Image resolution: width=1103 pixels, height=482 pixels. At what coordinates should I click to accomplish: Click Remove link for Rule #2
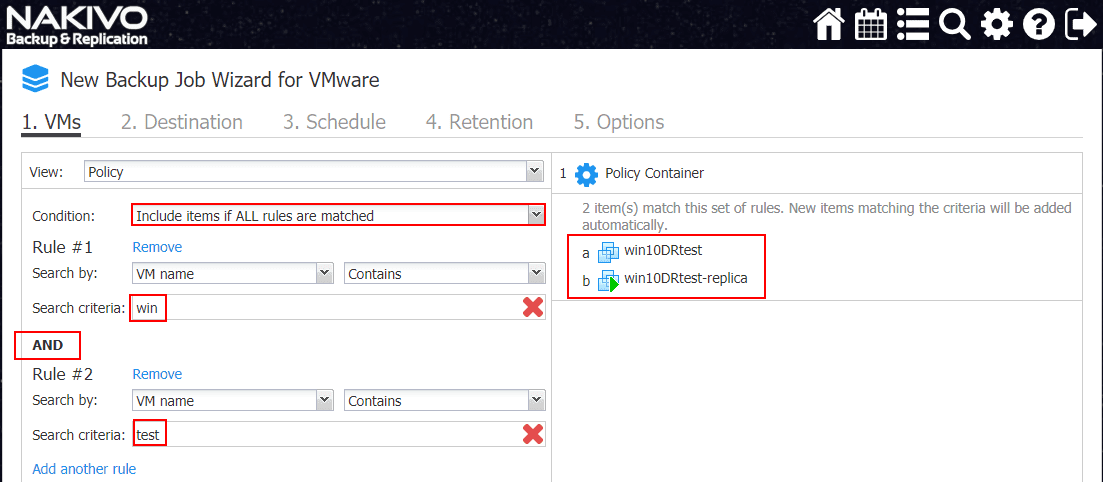point(158,374)
